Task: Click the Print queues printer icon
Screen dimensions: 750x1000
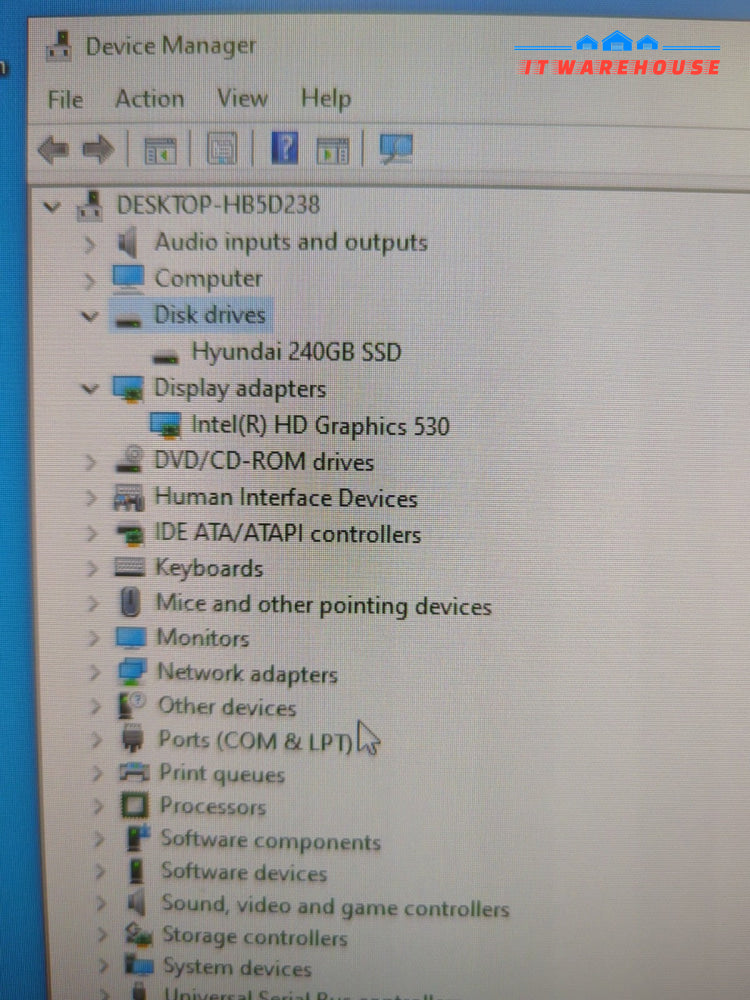Action: [135, 772]
